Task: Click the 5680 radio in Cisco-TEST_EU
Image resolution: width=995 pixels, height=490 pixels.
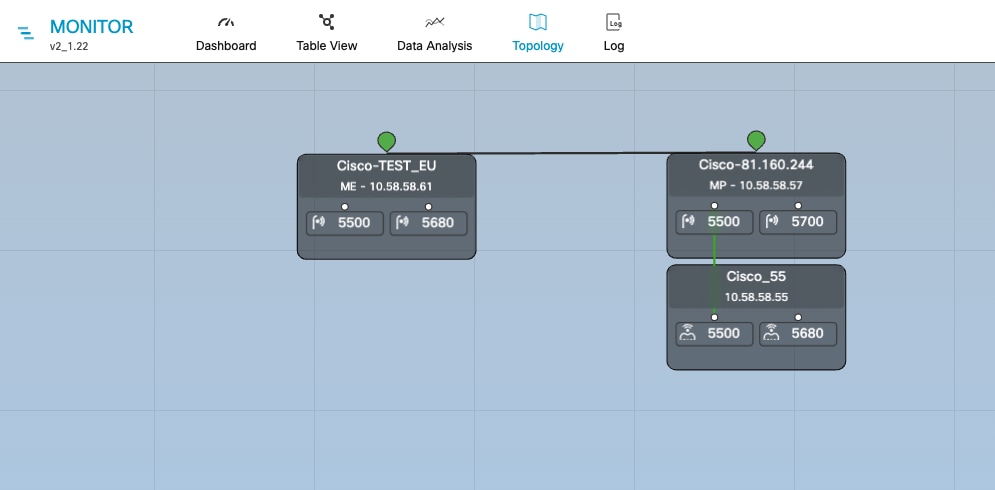Action: click(x=428, y=223)
